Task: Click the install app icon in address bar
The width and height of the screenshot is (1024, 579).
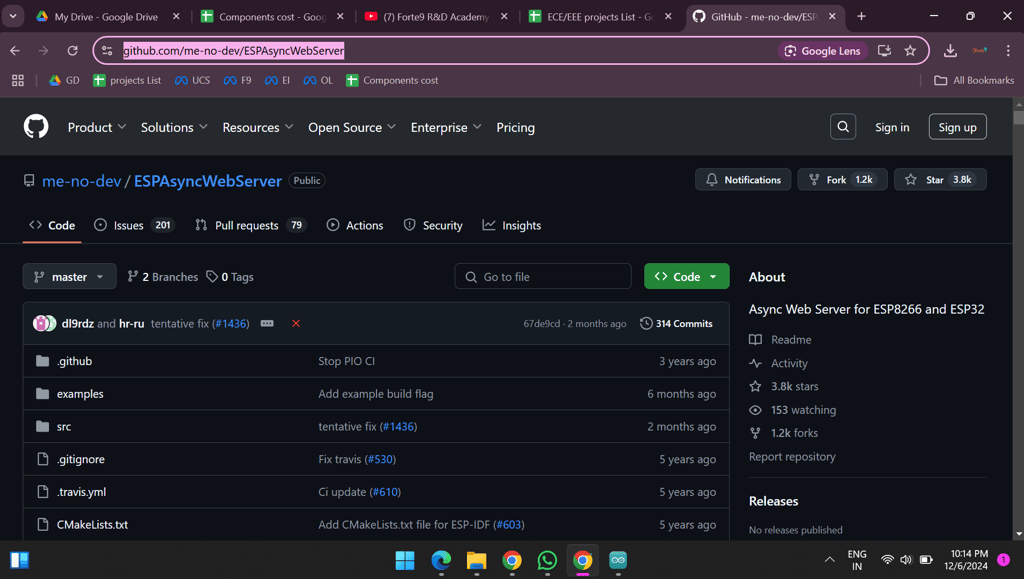Action: click(884, 50)
